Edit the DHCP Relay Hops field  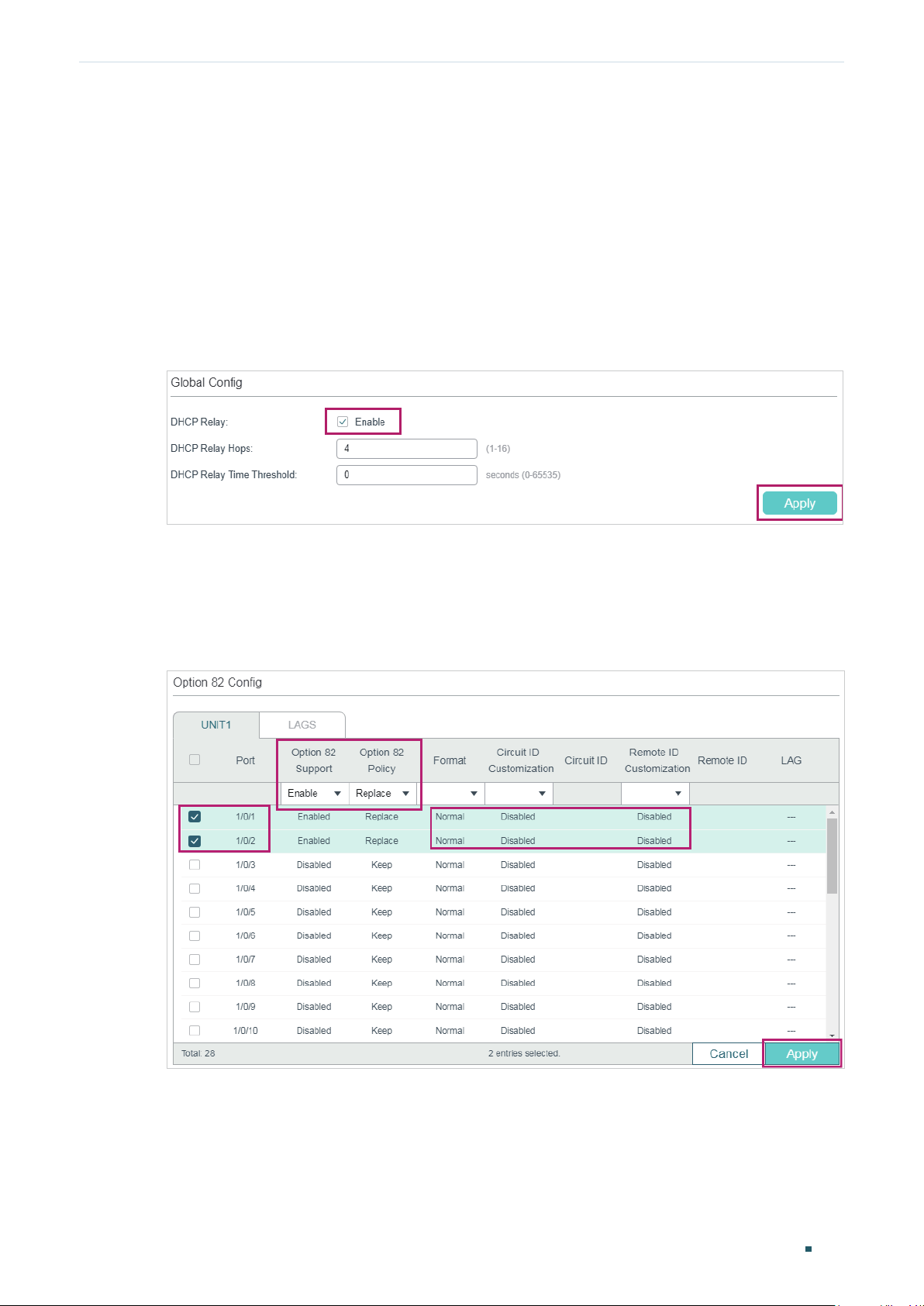(x=406, y=449)
